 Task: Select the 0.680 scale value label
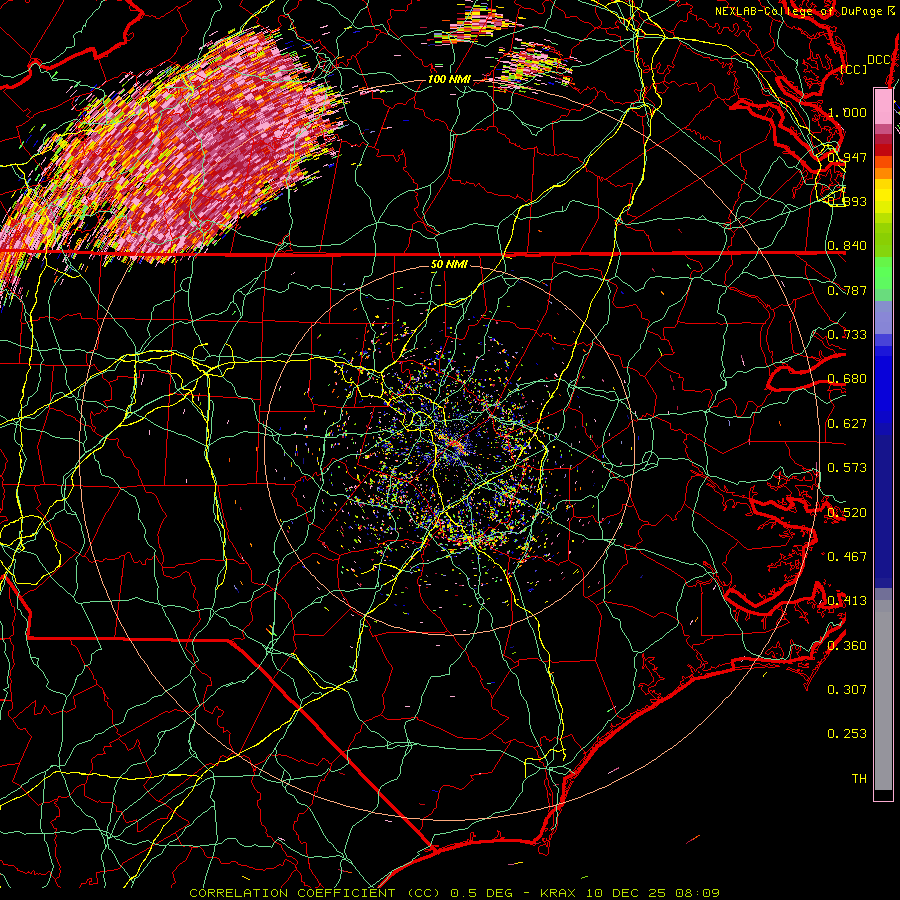pyautogui.click(x=848, y=379)
